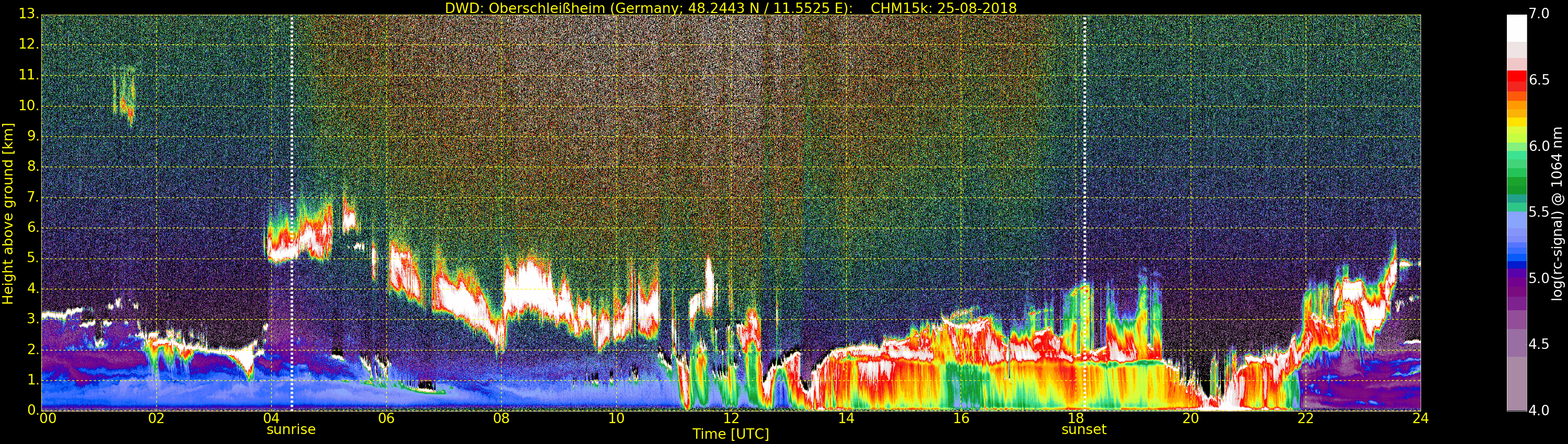Click the height axis tick label 7
1568x444 pixels.
click(x=32, y=197)
